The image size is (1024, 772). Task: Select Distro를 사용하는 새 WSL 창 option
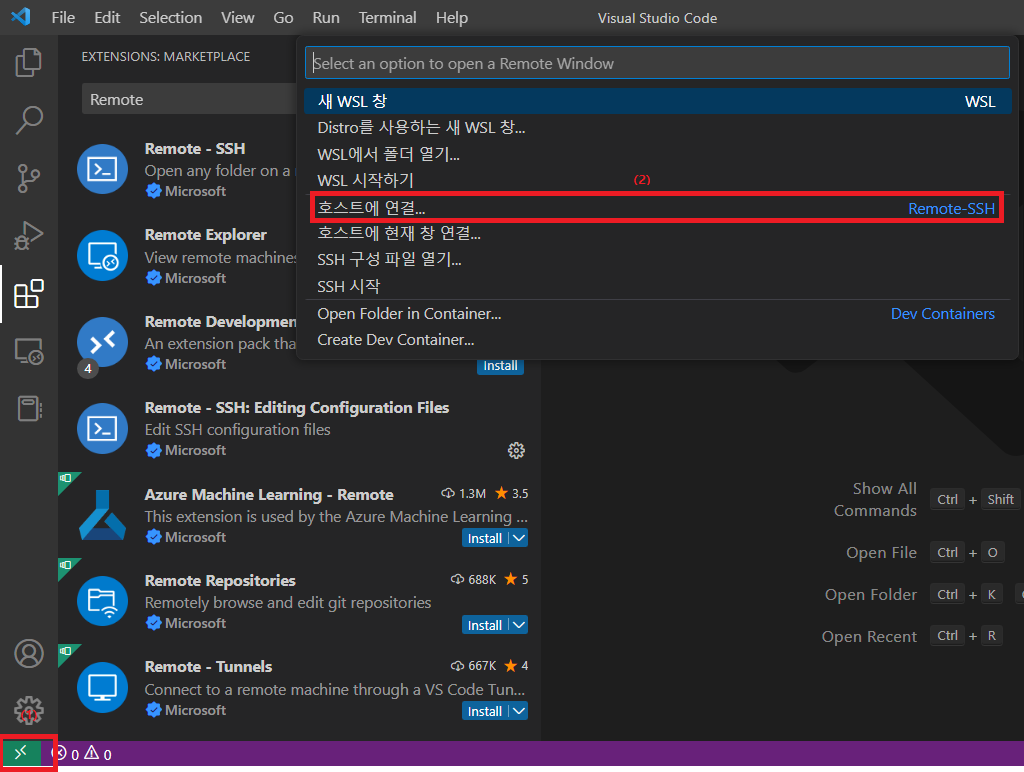tap(658, 127)
